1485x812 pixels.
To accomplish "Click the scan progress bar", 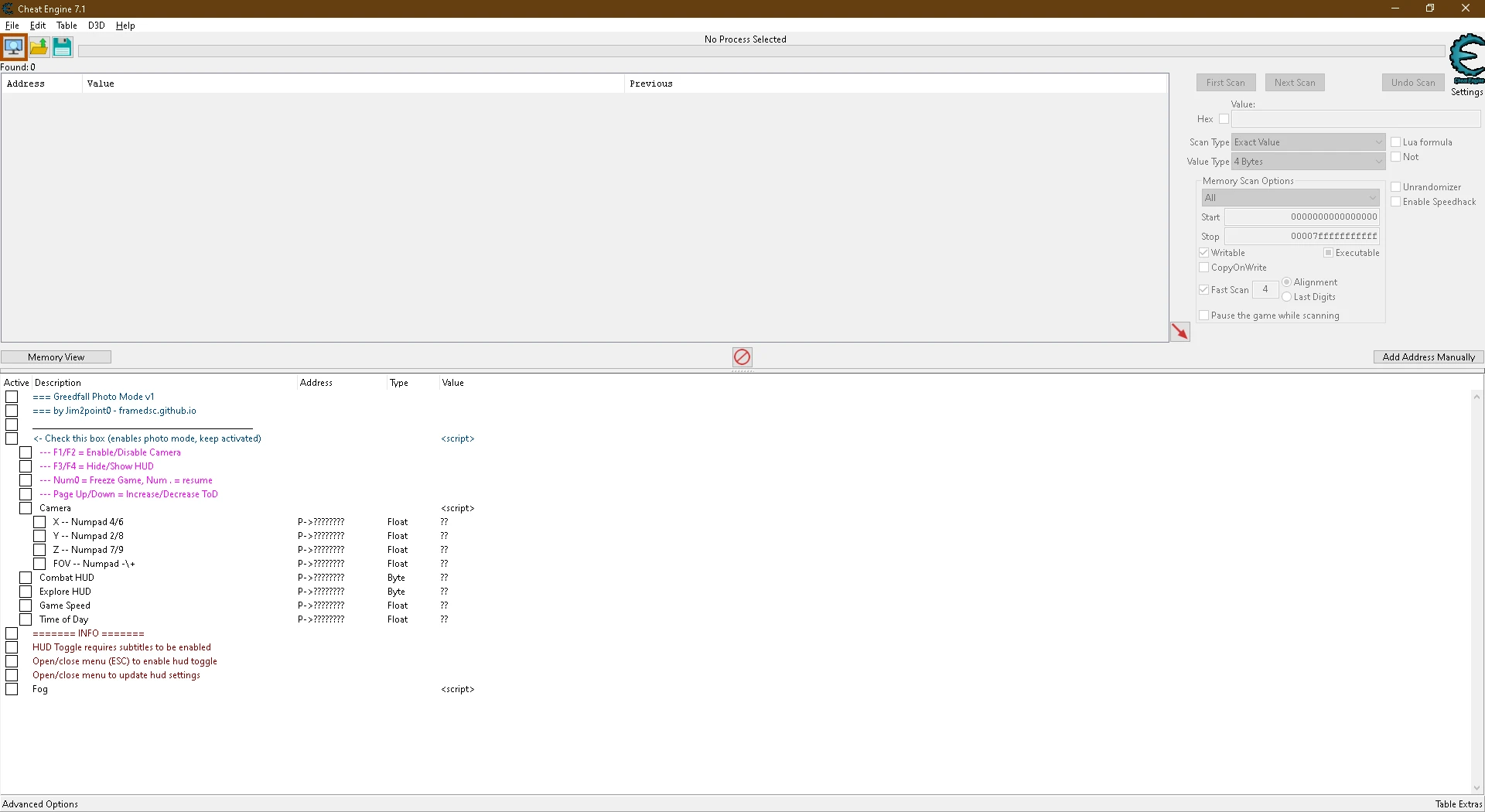I will point(761,51).
